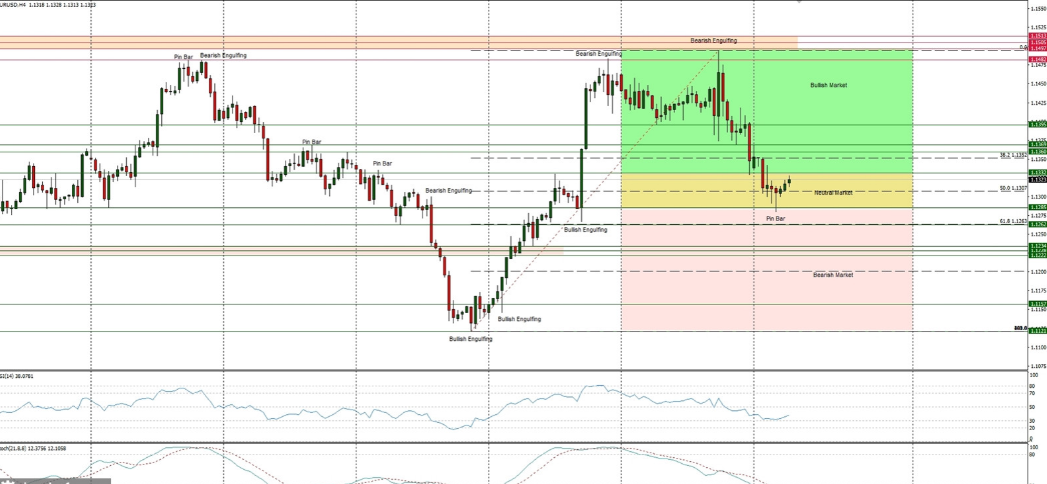
Task: Select the 50.0 Fibonacci level label
Action: coord(1013,188)
